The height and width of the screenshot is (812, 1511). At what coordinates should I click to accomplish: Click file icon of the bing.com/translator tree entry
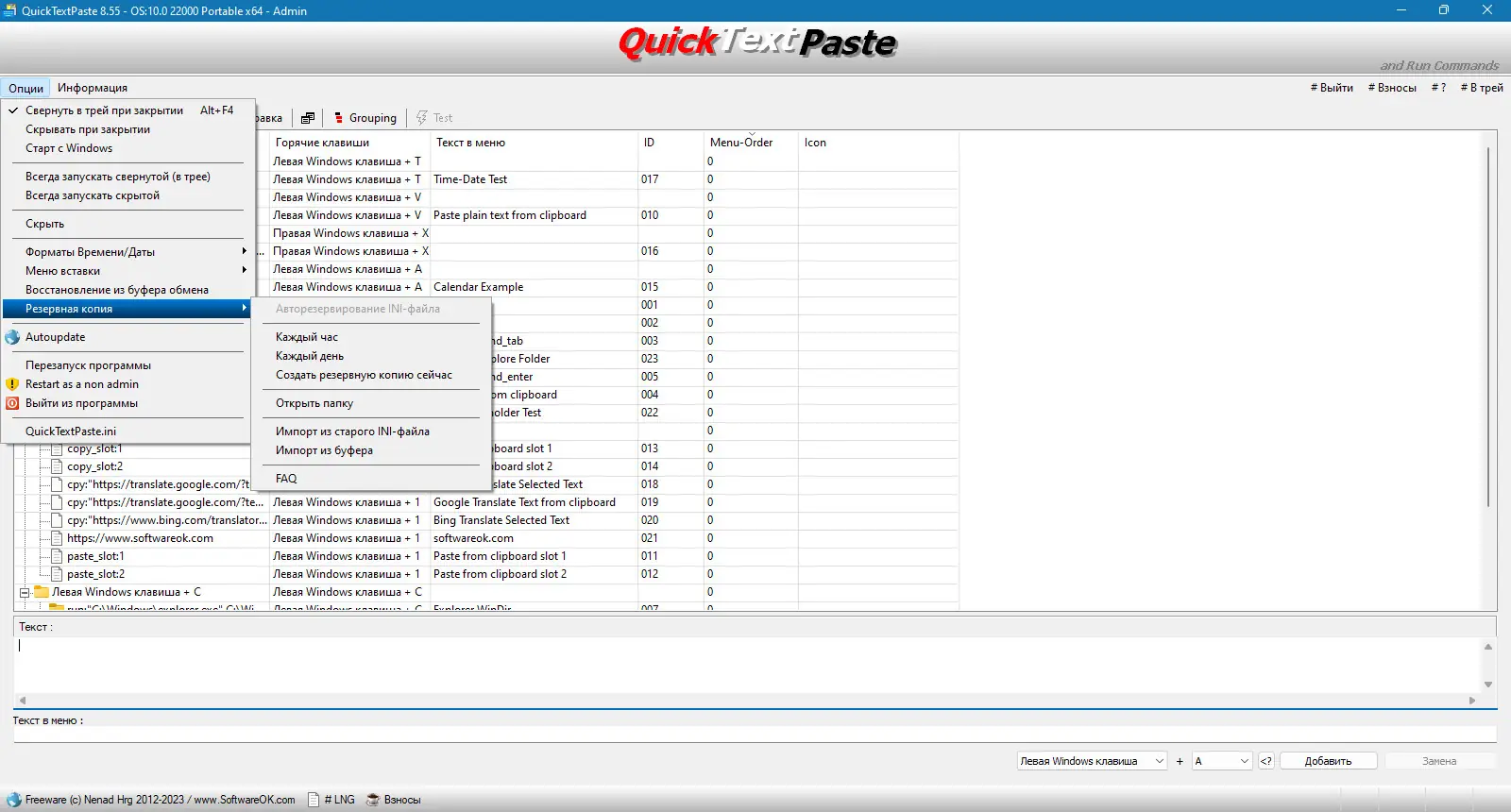(x=57, y=520)
